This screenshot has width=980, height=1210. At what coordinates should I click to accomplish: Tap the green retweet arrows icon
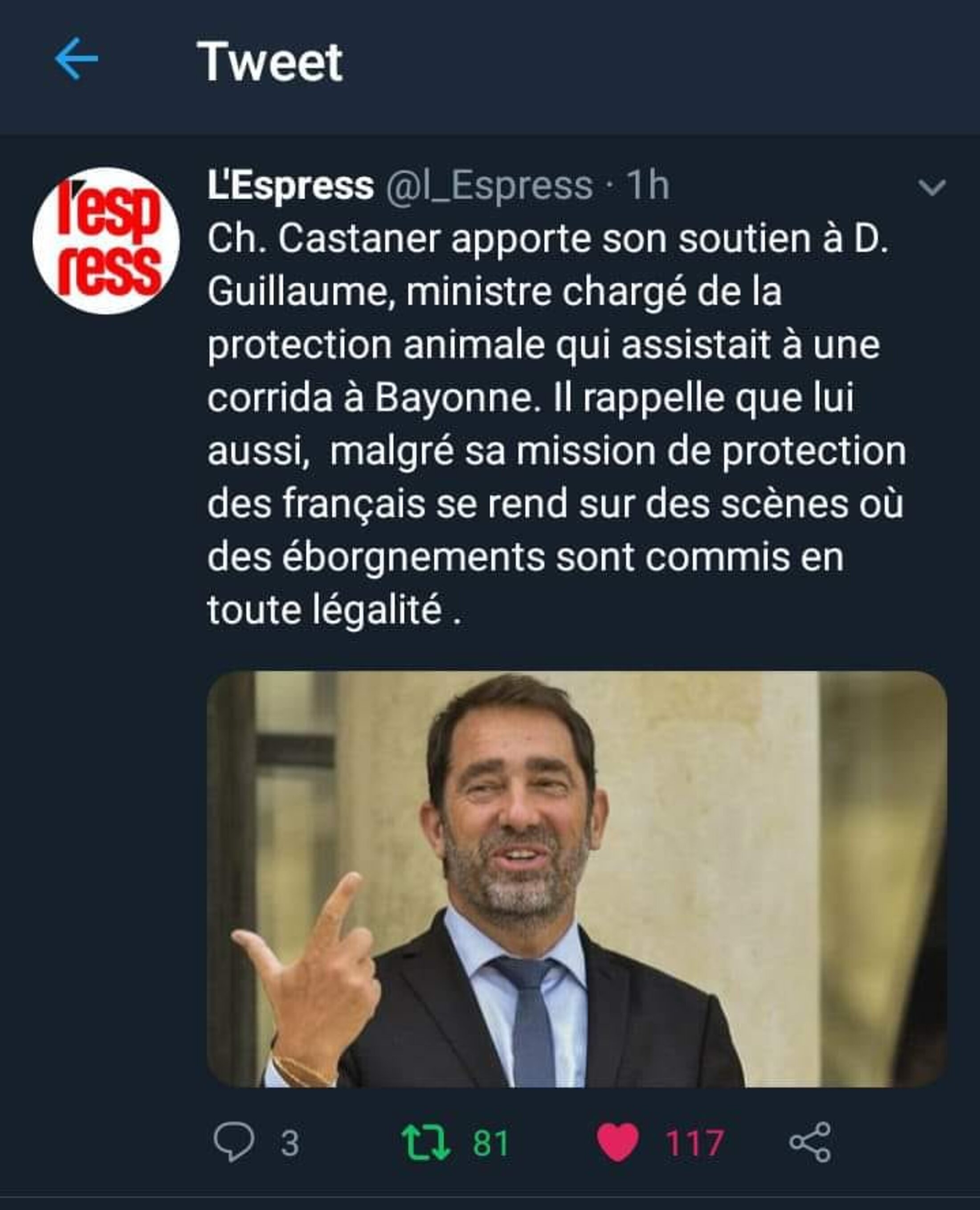point(426,1142)
